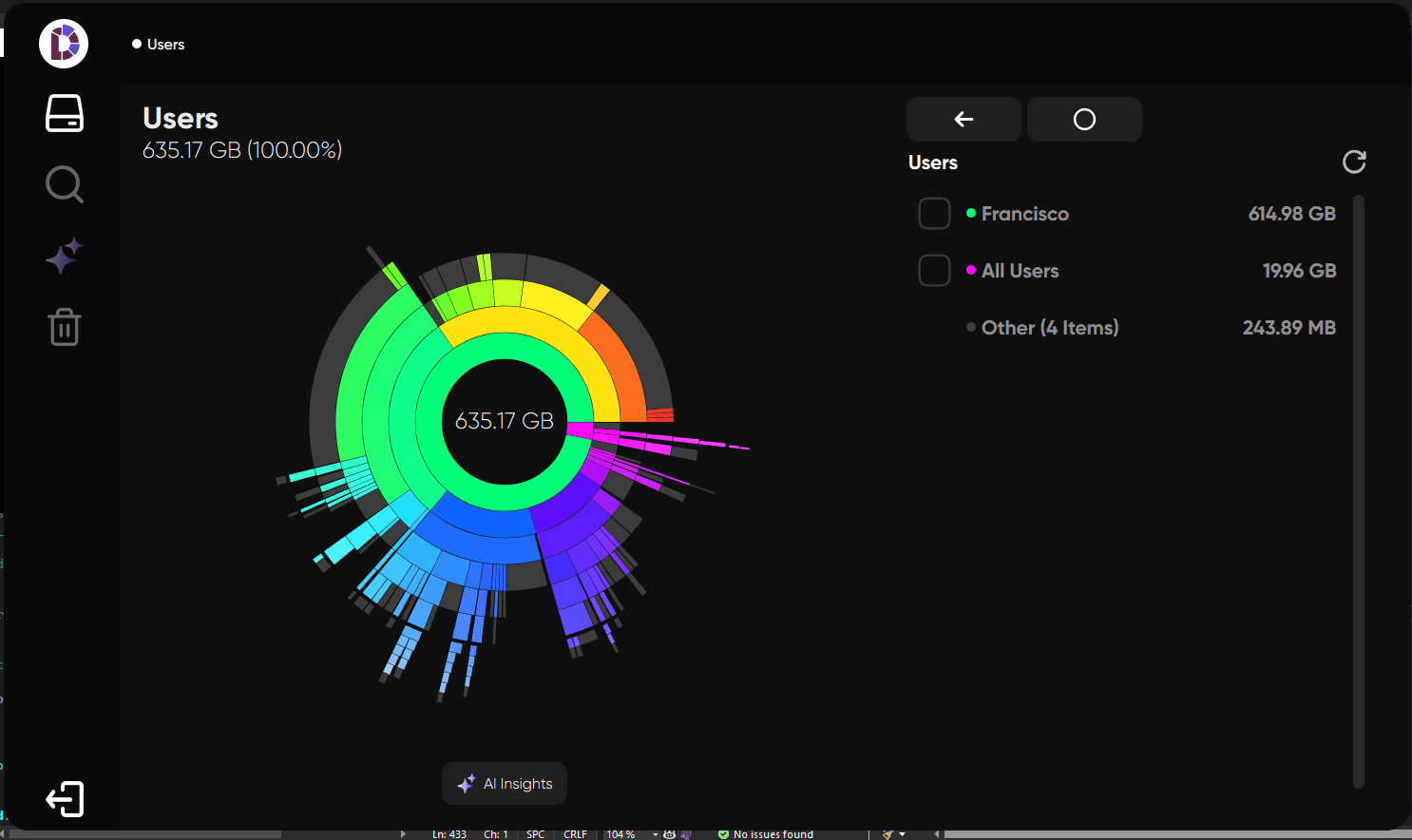Click the refresh icon beside Users list
Image resolution: width=1412 pixels, height=840 pixels.
pyautogui.click(x=1354, y=162)
